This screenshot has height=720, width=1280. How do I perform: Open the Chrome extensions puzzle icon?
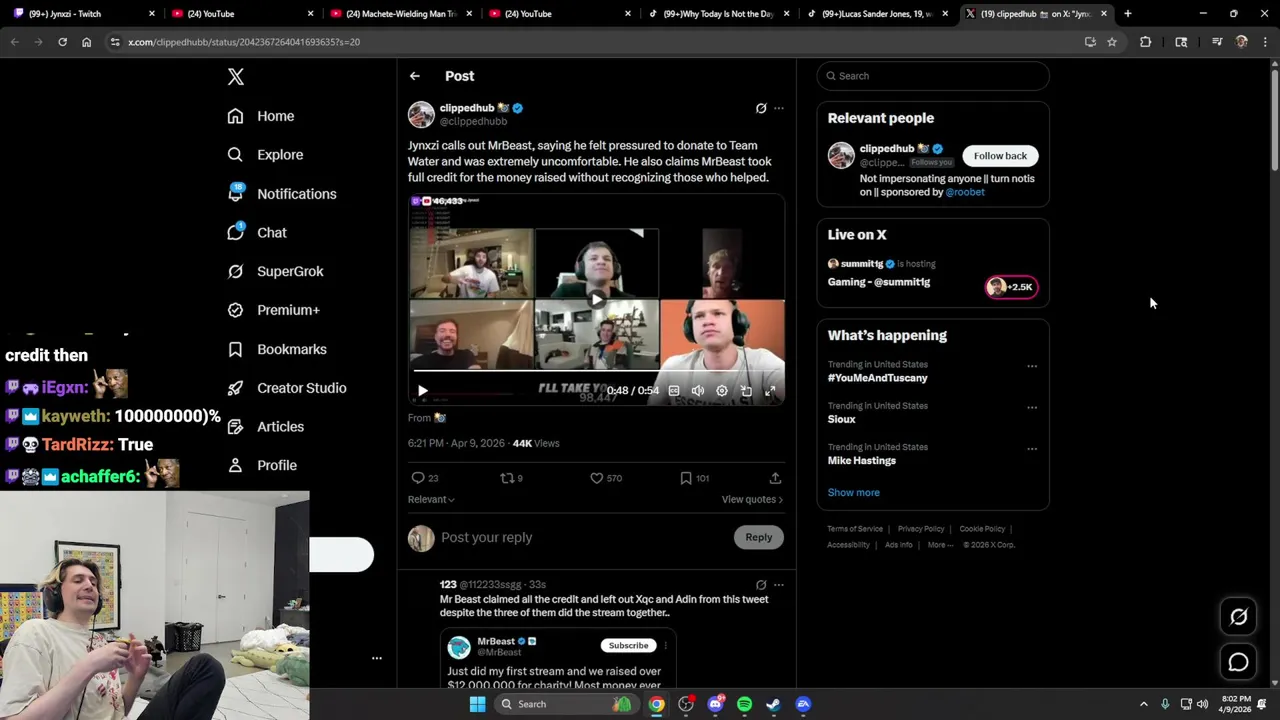click(1146, 42)
